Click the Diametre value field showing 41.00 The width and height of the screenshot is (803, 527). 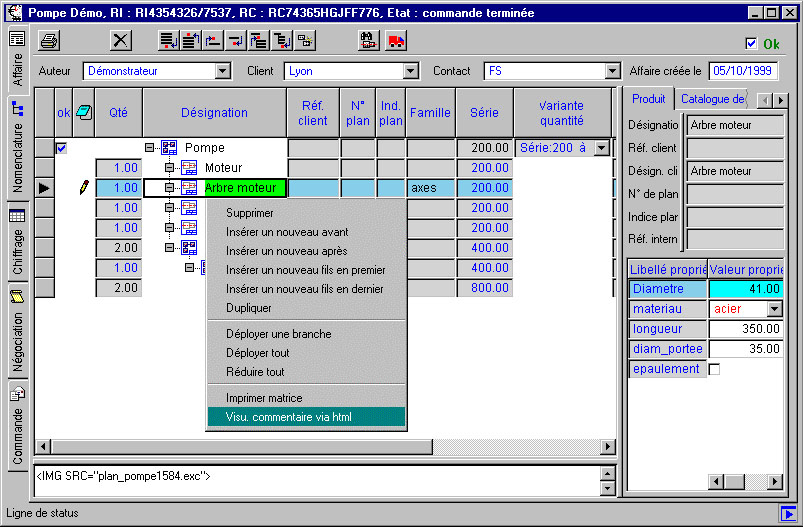pos(744,289)
